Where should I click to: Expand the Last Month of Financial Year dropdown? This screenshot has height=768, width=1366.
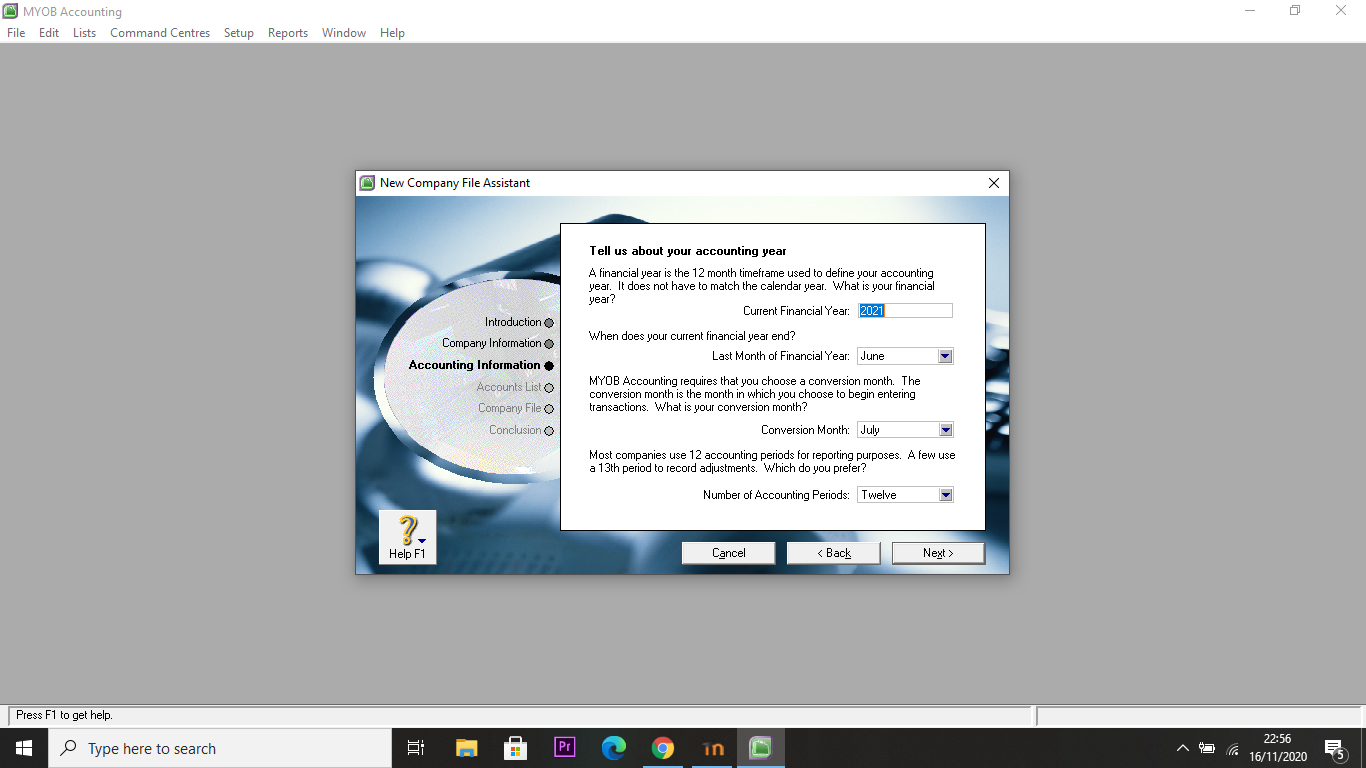coord(945,356)
